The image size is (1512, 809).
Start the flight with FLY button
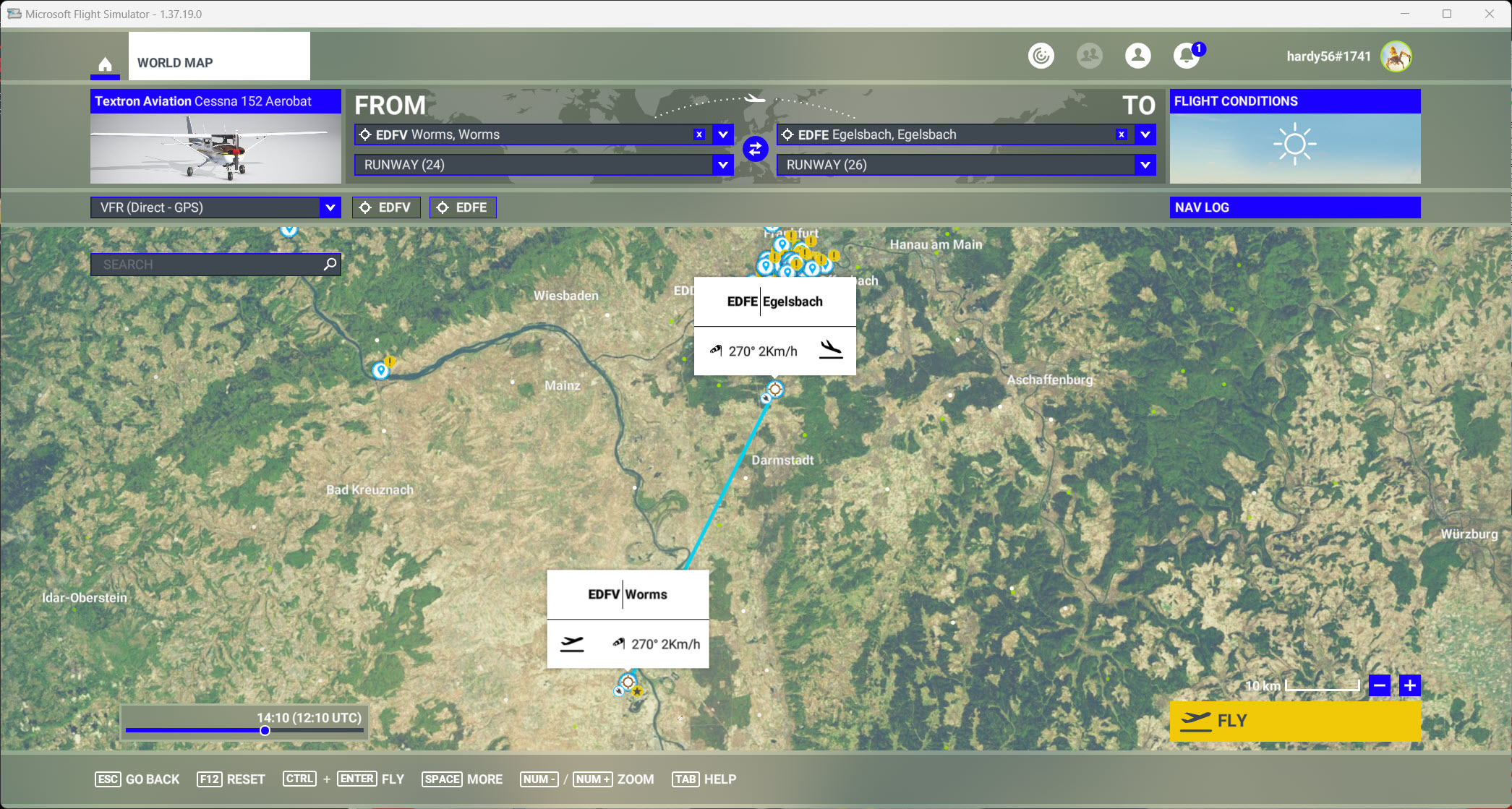[1295, 721]
